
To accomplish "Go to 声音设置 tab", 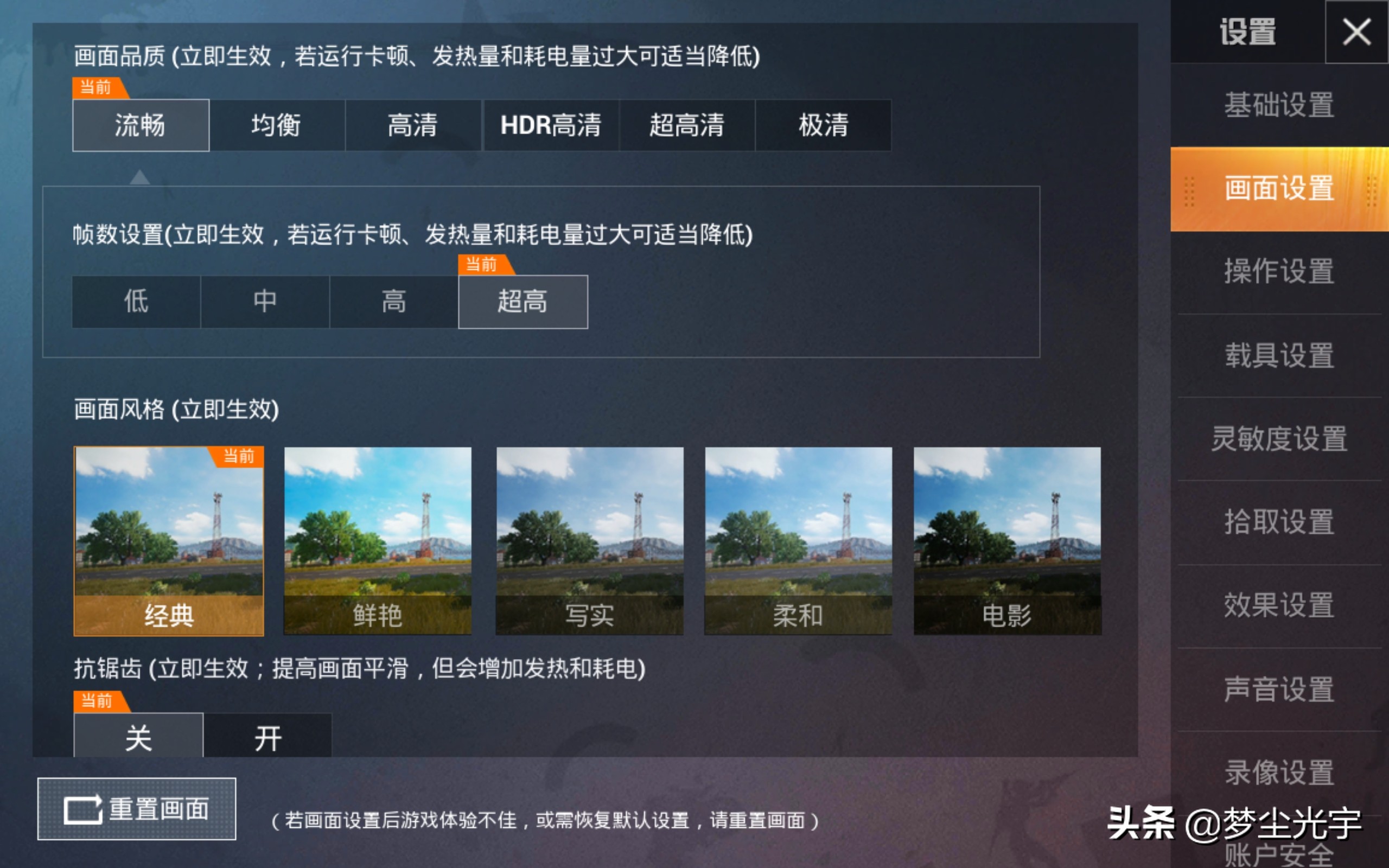I will pos(1279,690).
